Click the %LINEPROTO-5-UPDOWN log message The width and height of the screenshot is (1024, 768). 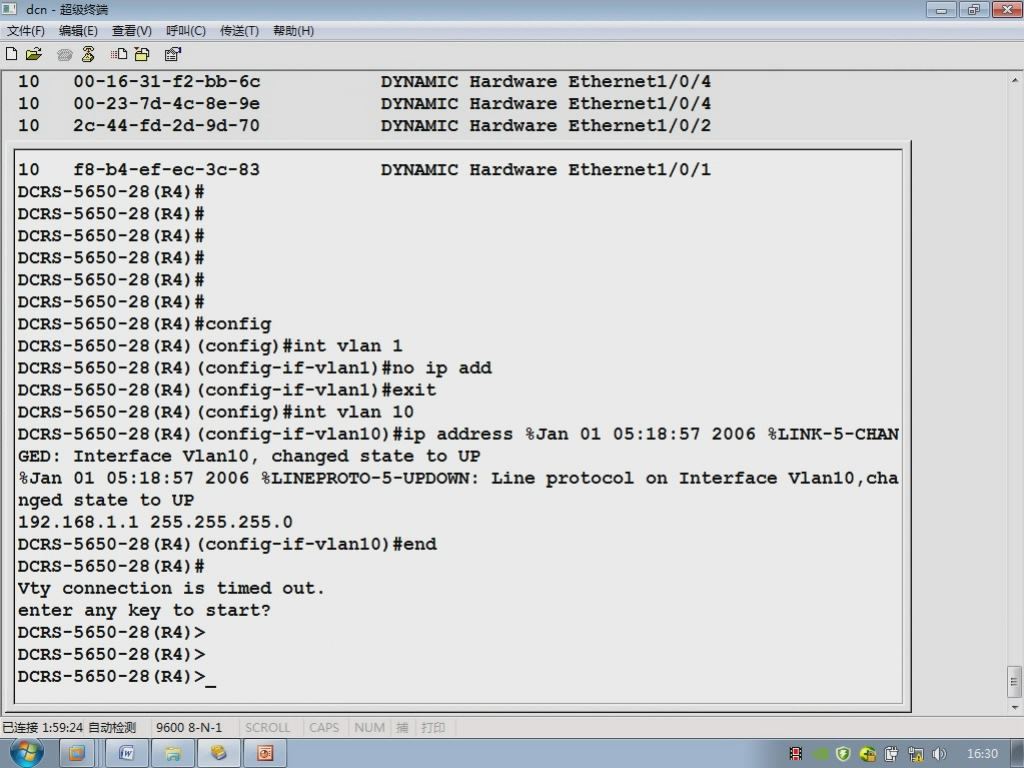point(458,489)
